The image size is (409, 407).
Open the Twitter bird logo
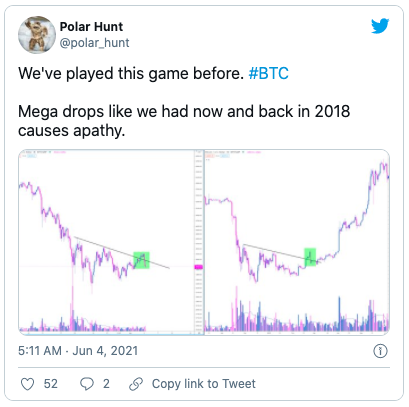pyautogui.click(x=380, y=26)
